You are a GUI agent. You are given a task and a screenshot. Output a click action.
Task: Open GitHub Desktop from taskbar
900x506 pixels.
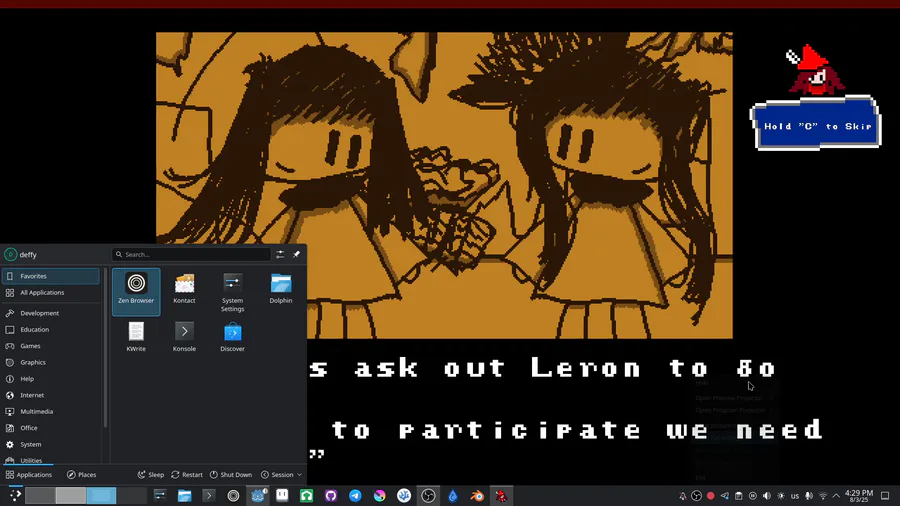(331, 496)
